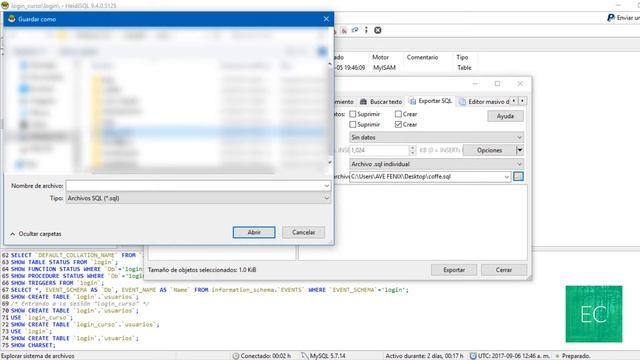
Task: Click the Cancelar button in Guardar como
Action: (x=304, y=232)
